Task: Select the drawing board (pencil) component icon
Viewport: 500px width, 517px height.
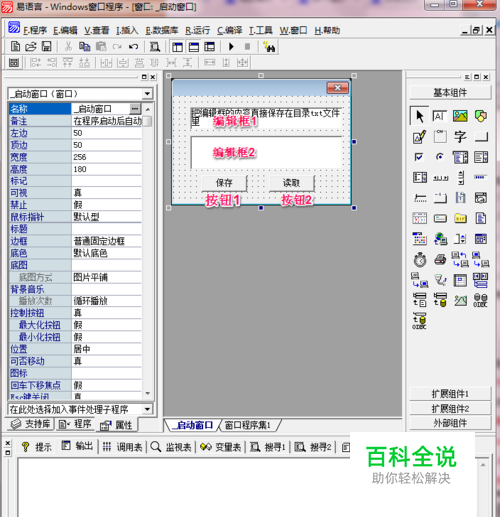Action: [x=419, y=137]
